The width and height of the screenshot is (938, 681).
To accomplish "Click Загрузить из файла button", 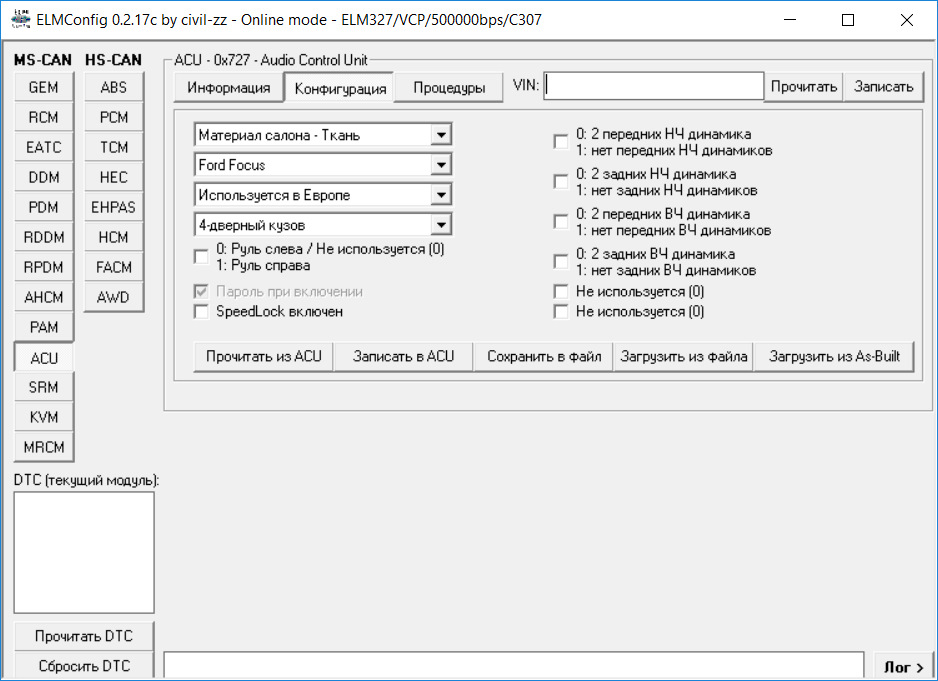I will coord(684,357).
